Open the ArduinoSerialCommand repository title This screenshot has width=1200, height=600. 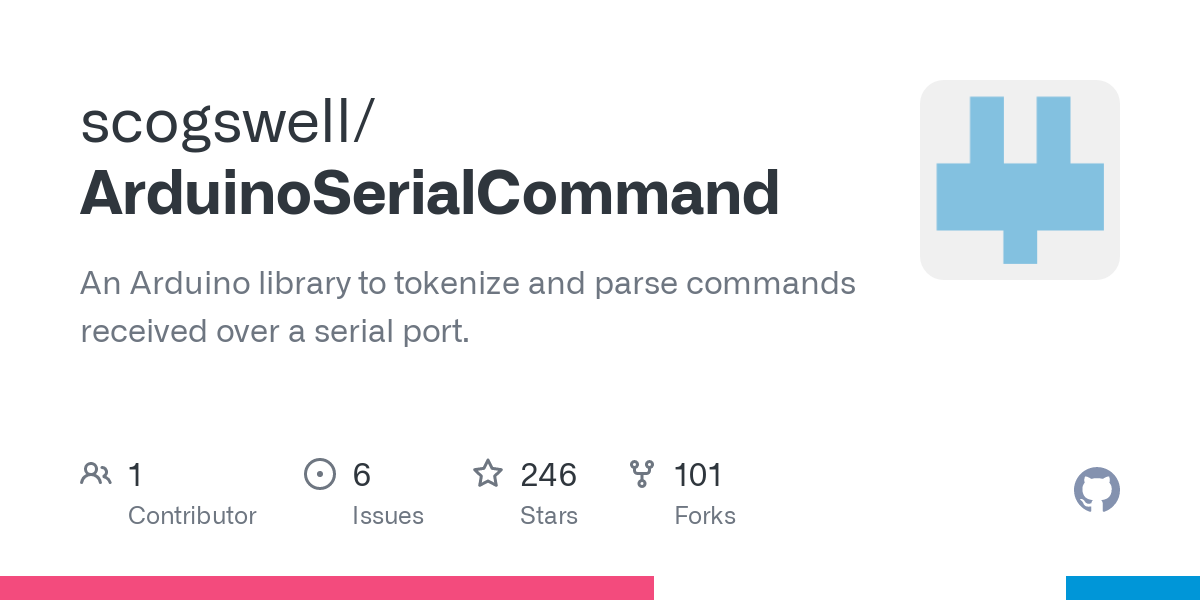(430, 192)
